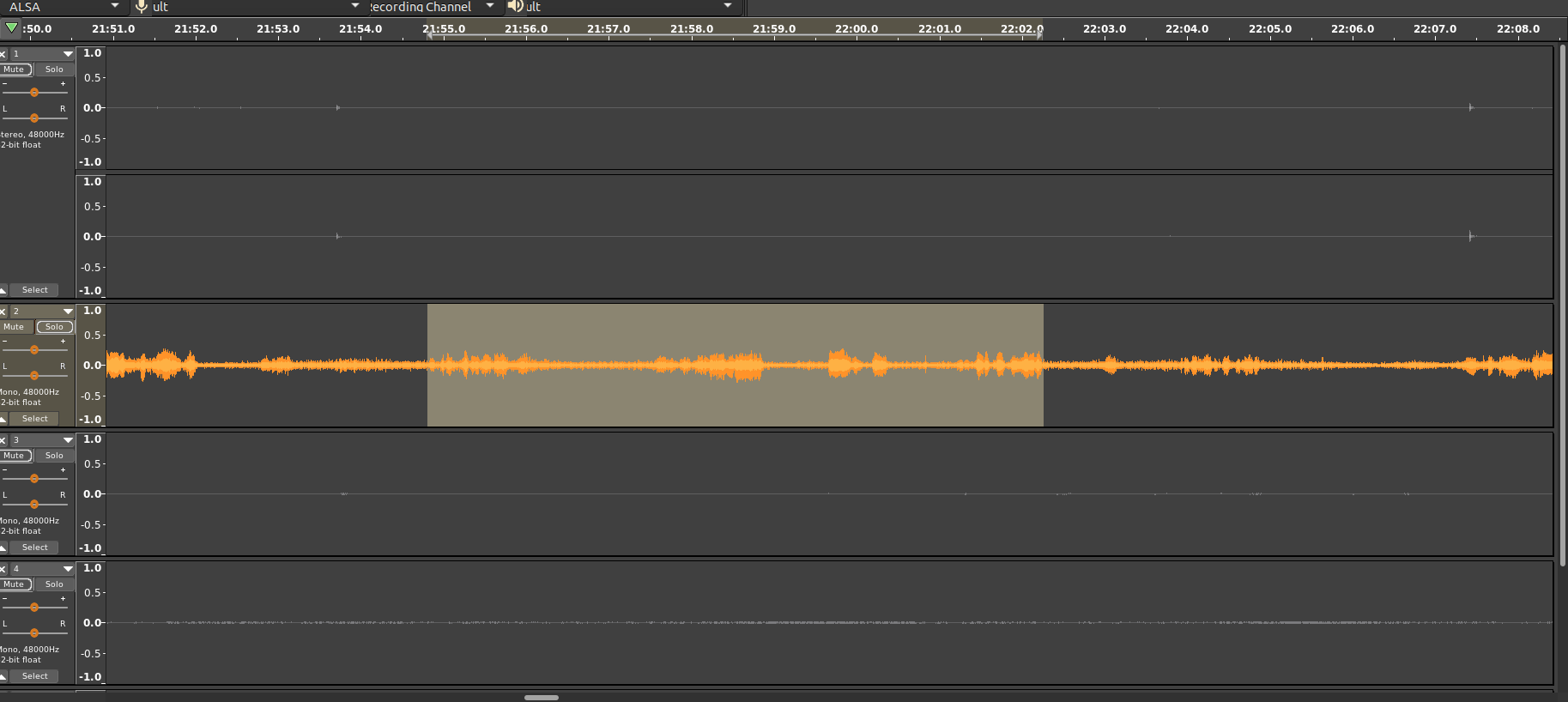The image size is (1568, 702).
Task: Click the 22:03.0 mark on the timeline ruler
Action: coord(1105,28)
